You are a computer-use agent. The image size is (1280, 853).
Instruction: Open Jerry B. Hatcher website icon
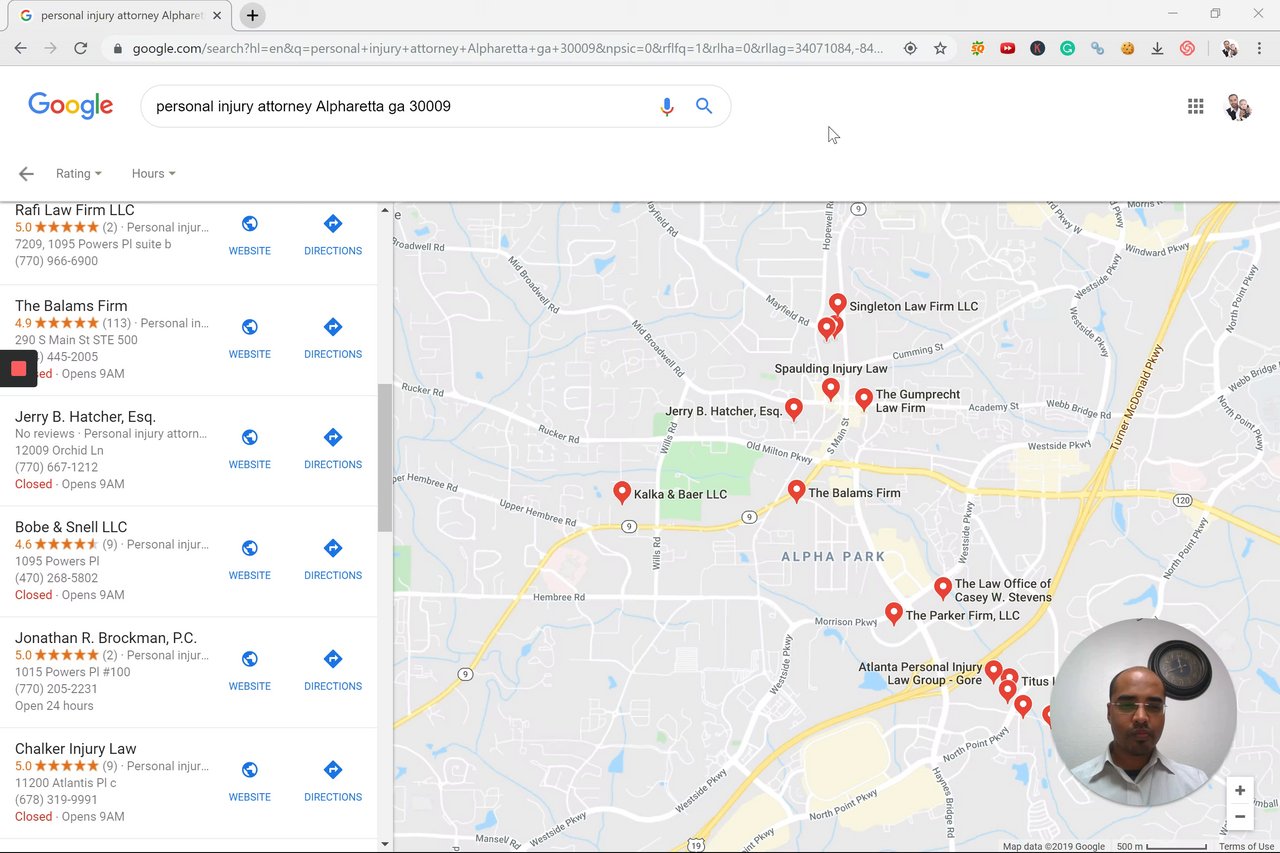250,437
